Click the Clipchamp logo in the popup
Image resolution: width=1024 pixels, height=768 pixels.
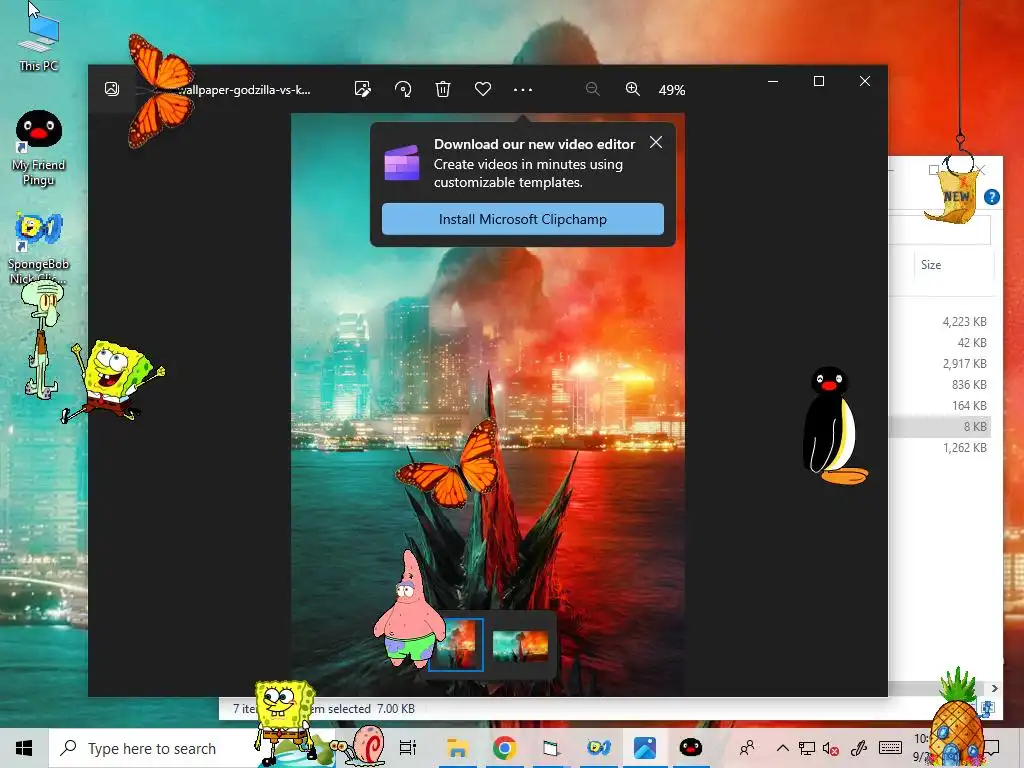click(x=402, y=163)
